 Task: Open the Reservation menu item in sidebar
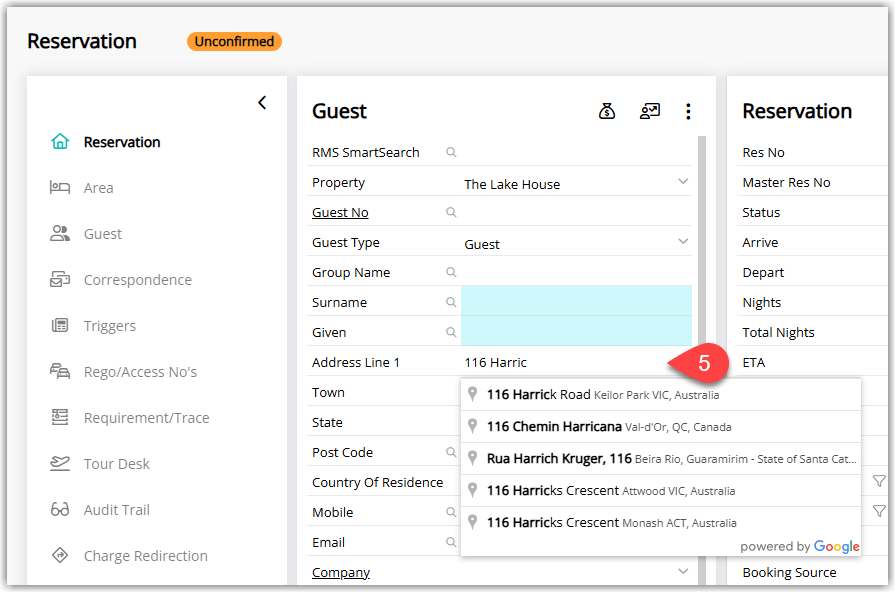point(122,142)
